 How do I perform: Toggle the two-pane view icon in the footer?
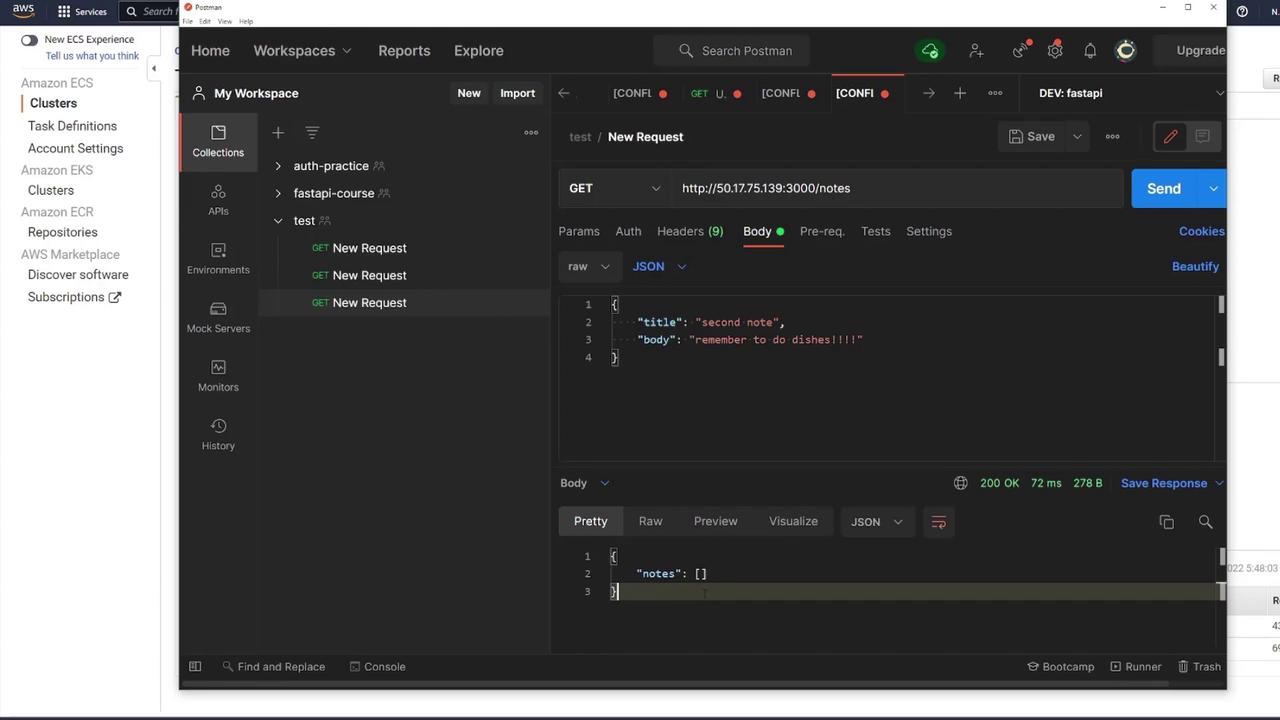195,667
